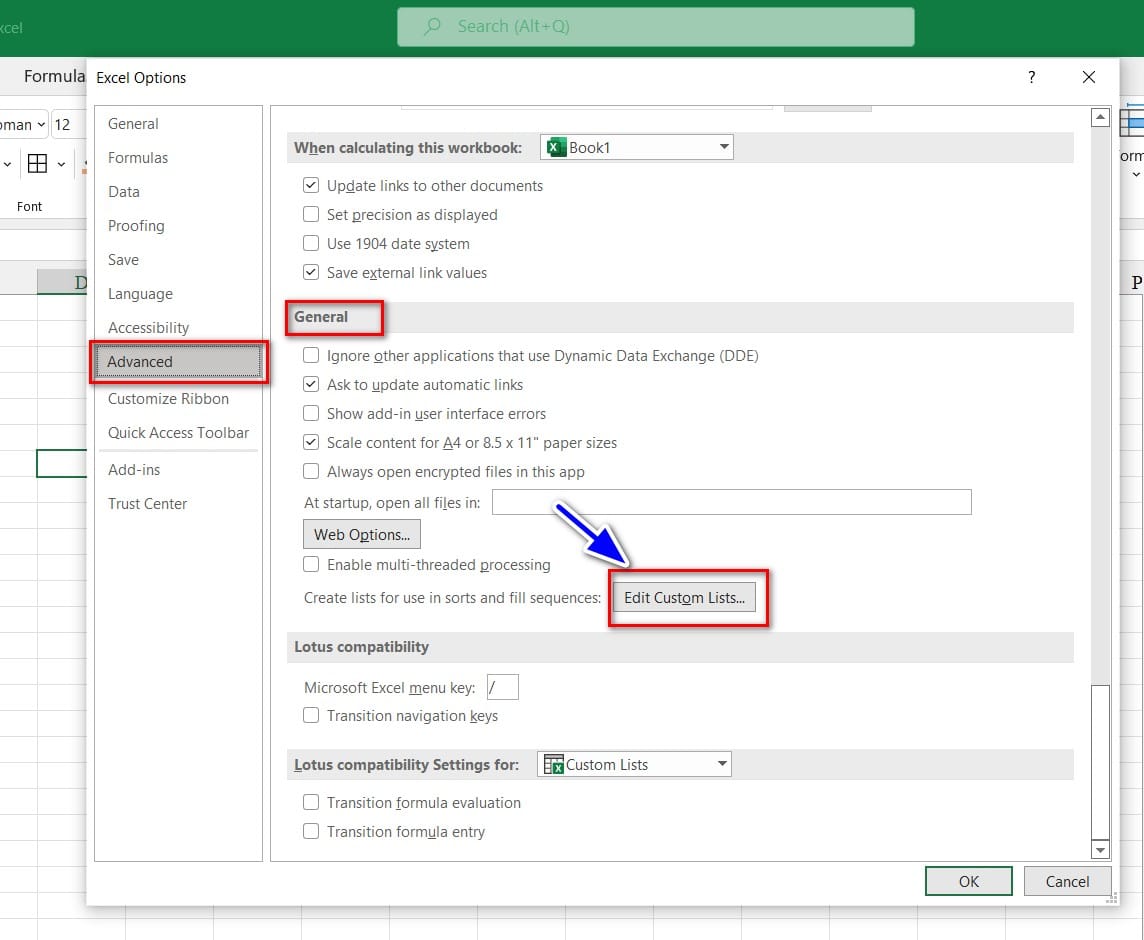This screenshot has height=940, width=1144.
Task: Confirm with the OK button
Action: pos(969,881)
